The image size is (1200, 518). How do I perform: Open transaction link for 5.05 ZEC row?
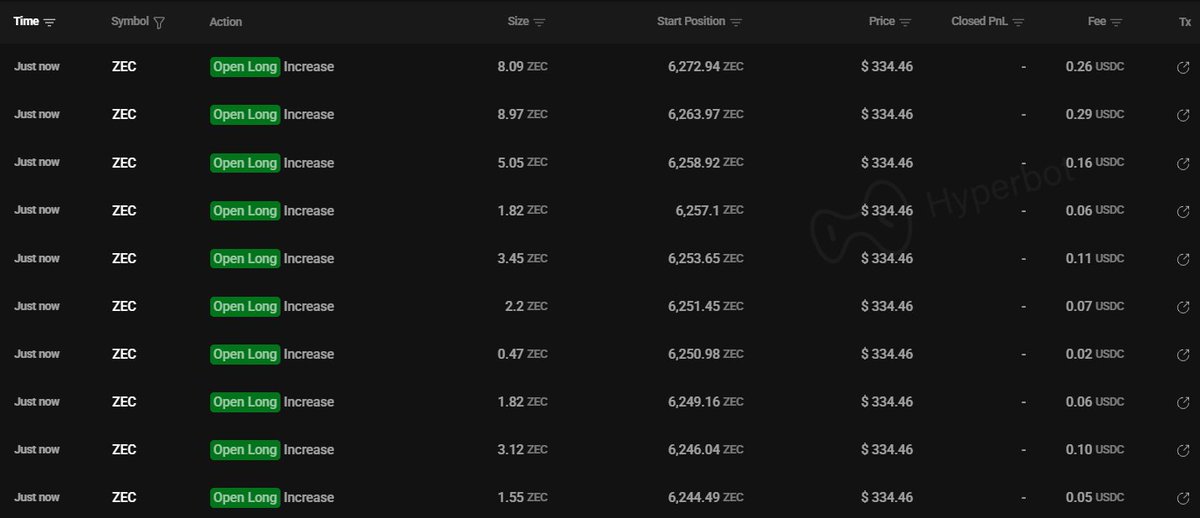tap(1184, 163)
